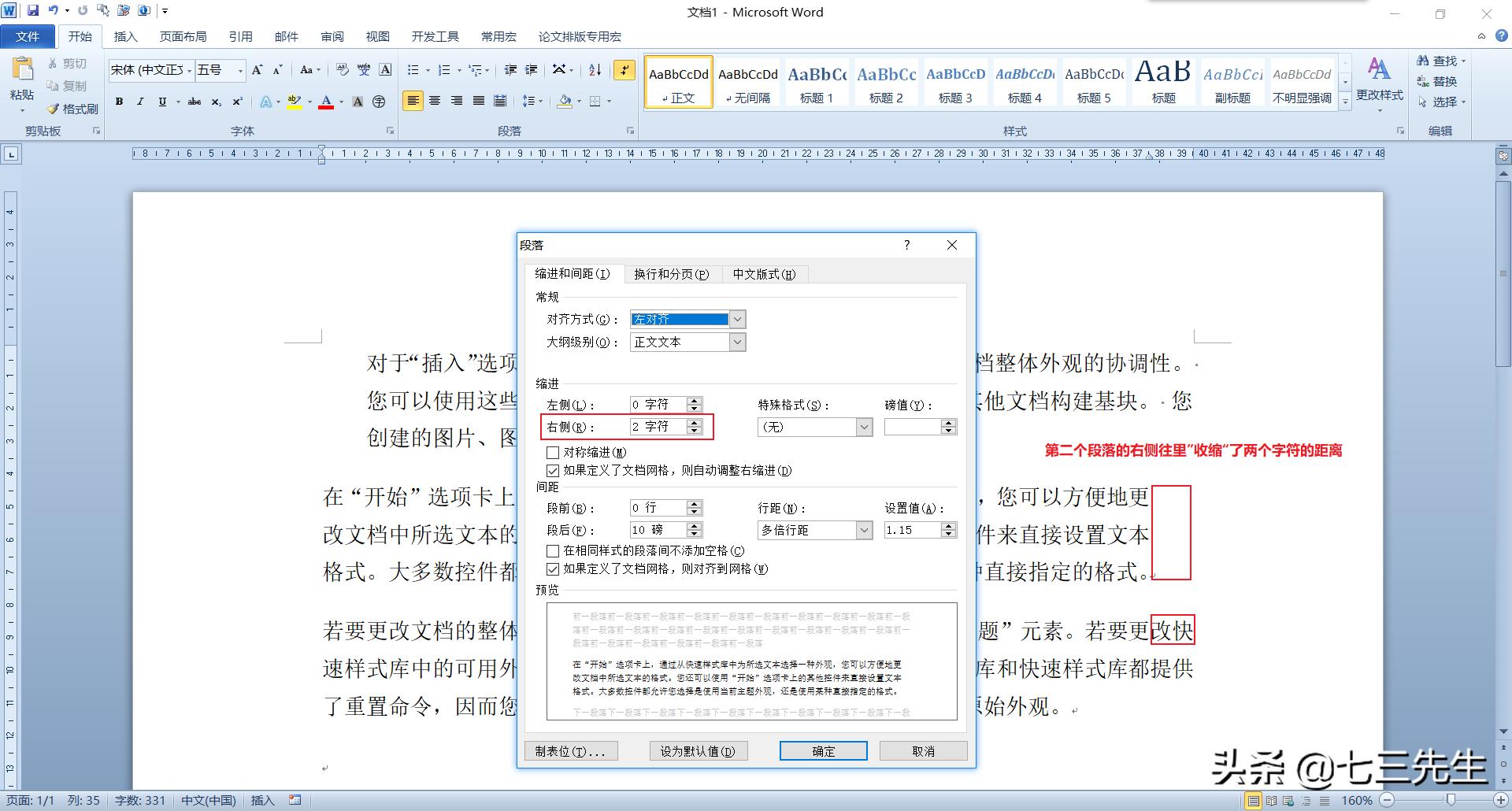The image size is (1512, 811).
Task: Open the 对齐方式 alignment dropdown
Action: [736, 319]
